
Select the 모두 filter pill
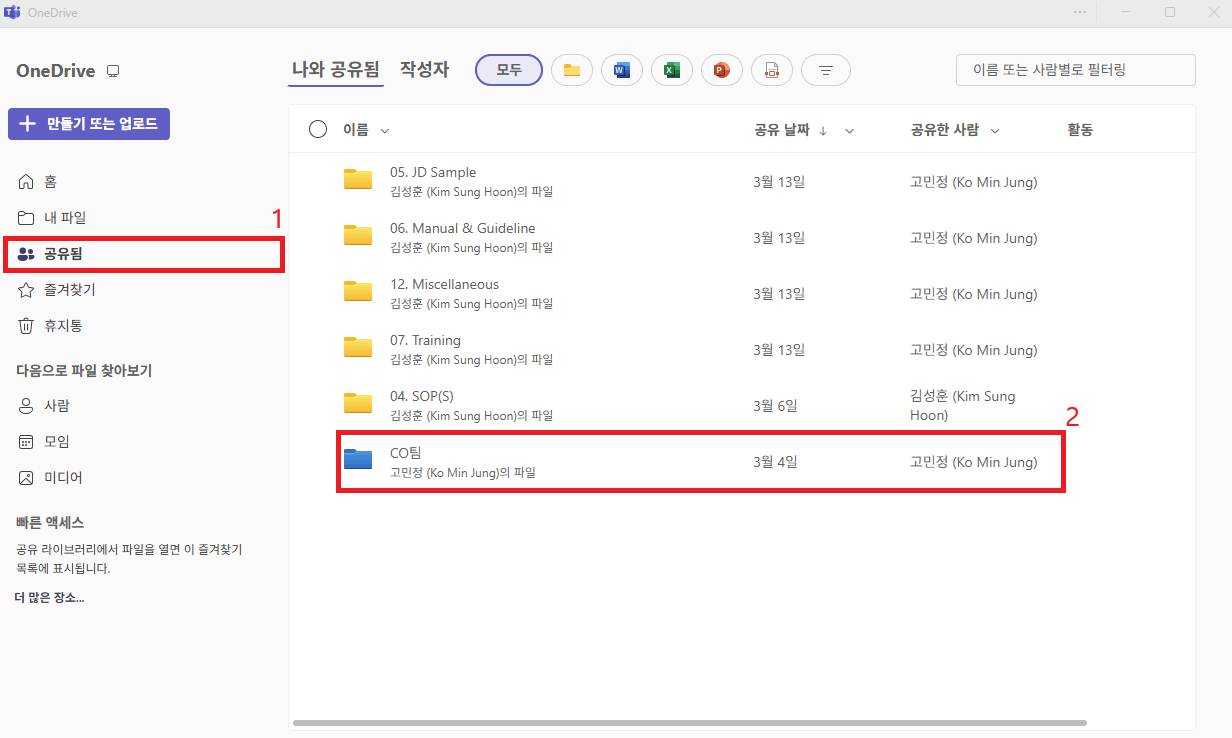(509, 70)
